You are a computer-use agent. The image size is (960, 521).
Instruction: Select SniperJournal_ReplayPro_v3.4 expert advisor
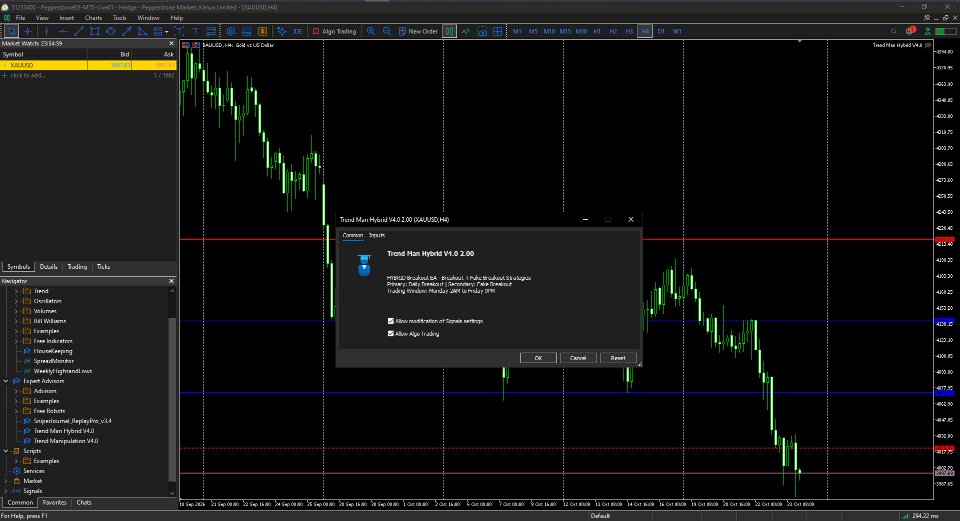click(x=72, y=421)
